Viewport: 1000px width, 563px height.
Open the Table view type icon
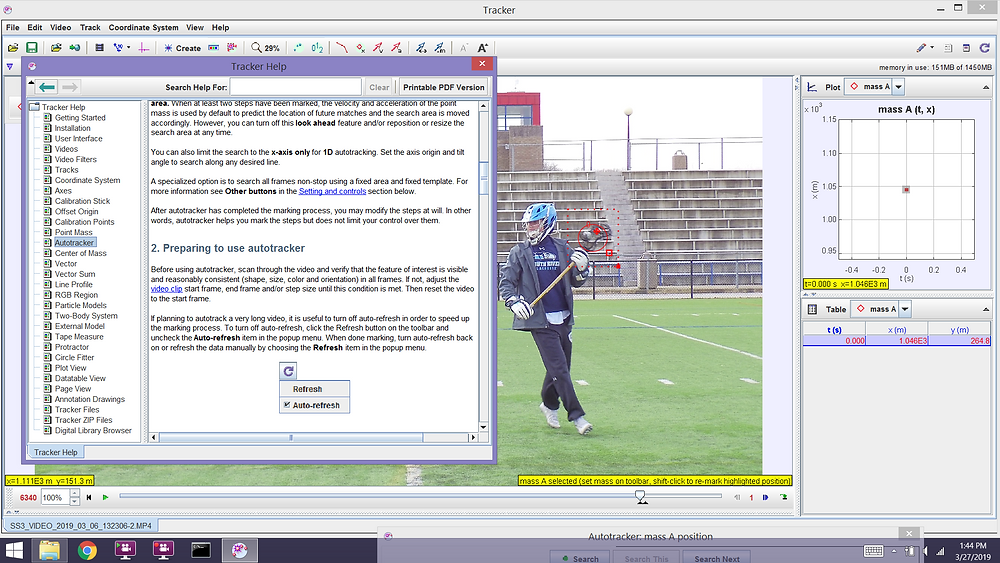click(x=812, y=309)
